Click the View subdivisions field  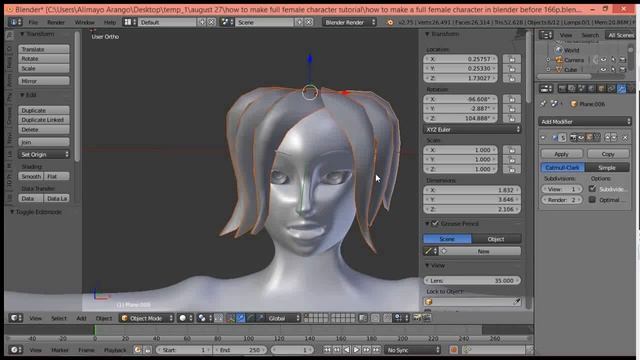(562, 189)
